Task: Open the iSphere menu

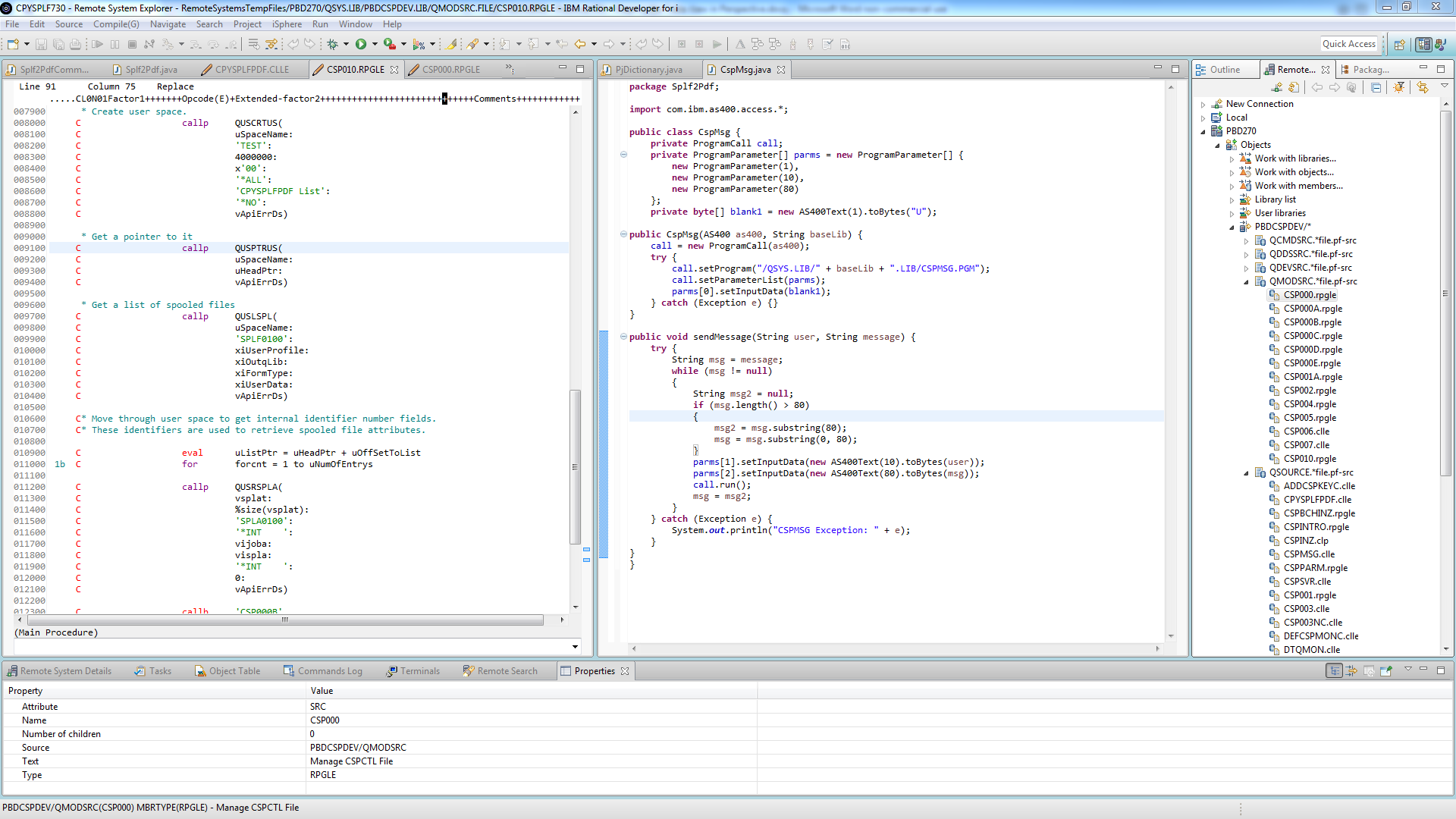Action: 287,24
